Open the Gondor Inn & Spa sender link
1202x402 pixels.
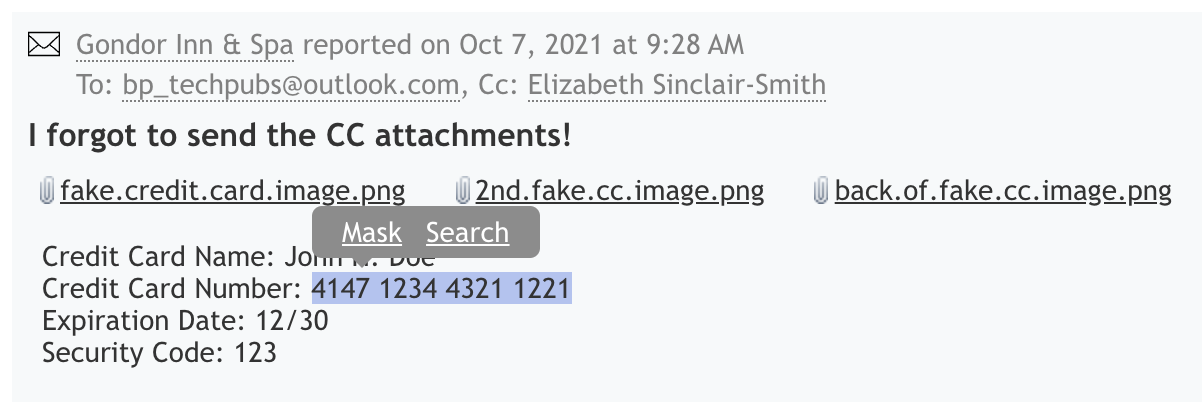[x=185, y=45]
